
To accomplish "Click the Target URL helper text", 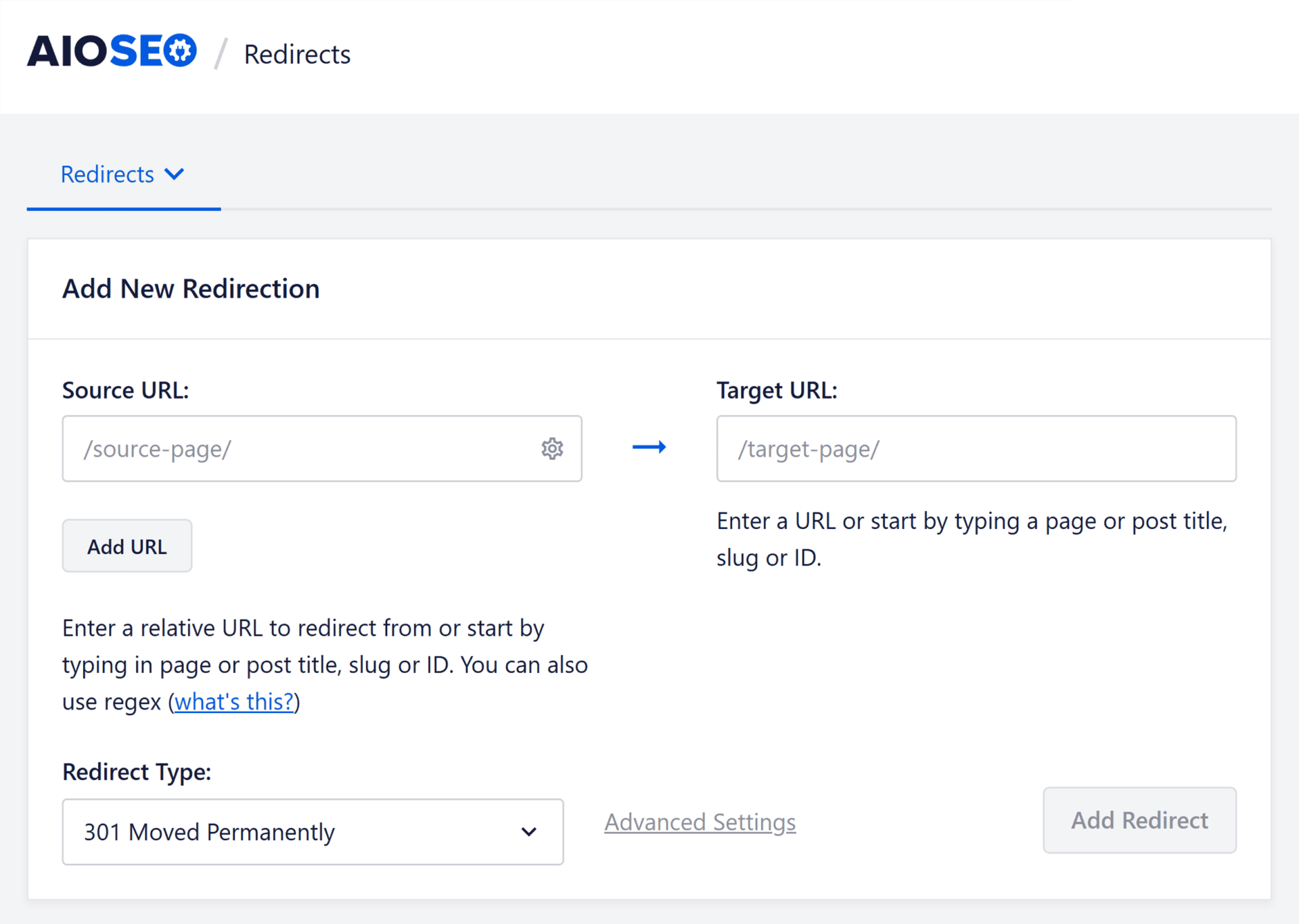I will coord(972,539).
